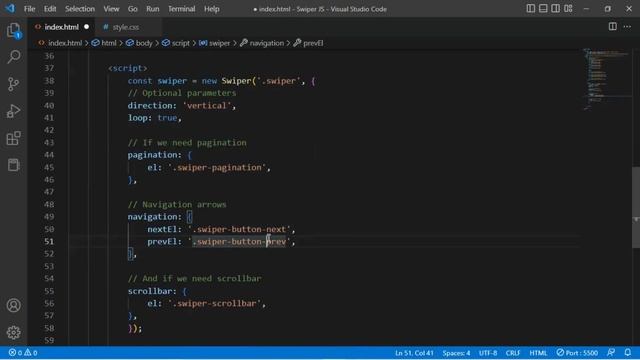This screenshot has width=640, height=360.
Task: Open the Edit menu
Action: (x=50, y=9)
